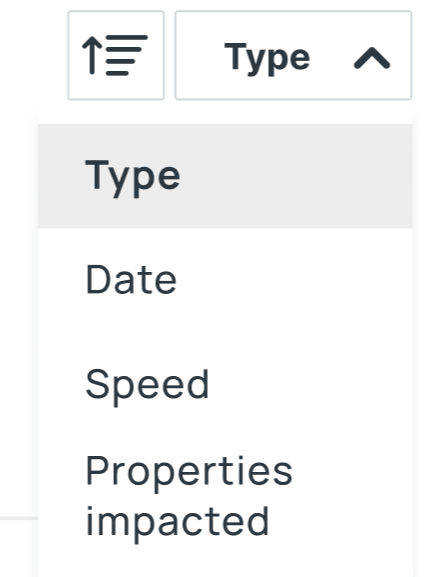Sort the list by Date
Image resolution: width=431 pixels, height=577 pixels.
click(x=225, y=280)
